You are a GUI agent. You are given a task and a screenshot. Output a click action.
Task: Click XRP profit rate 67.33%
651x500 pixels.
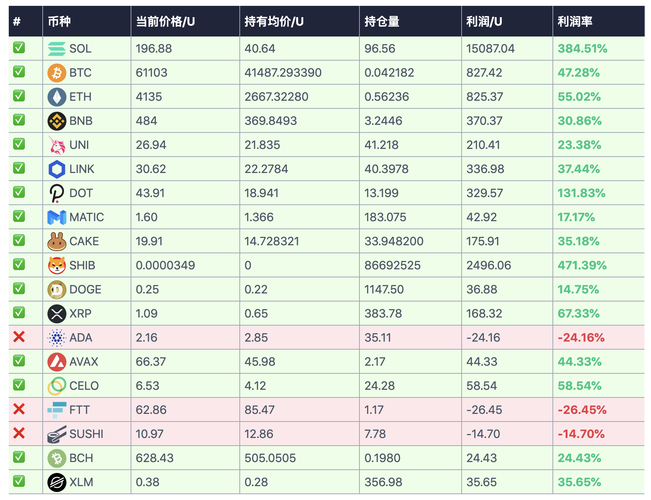(578, 314)
